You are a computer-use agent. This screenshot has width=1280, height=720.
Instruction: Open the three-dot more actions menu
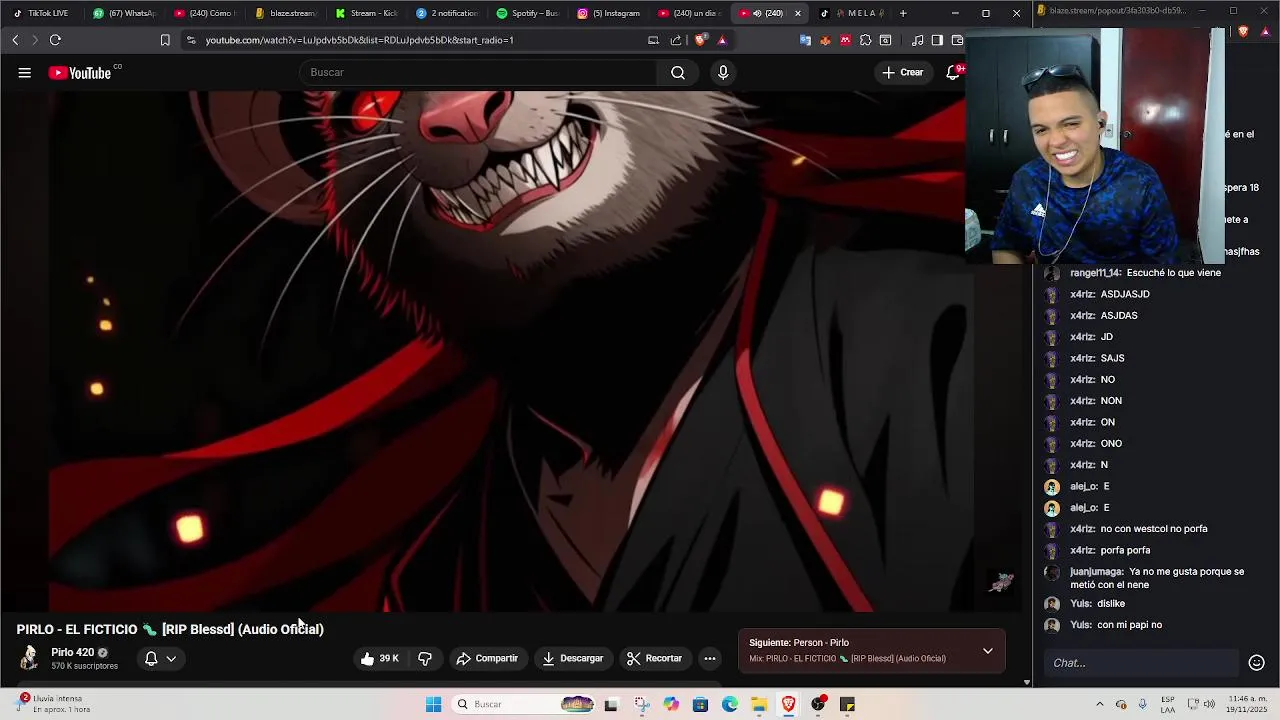coord(710,658)
